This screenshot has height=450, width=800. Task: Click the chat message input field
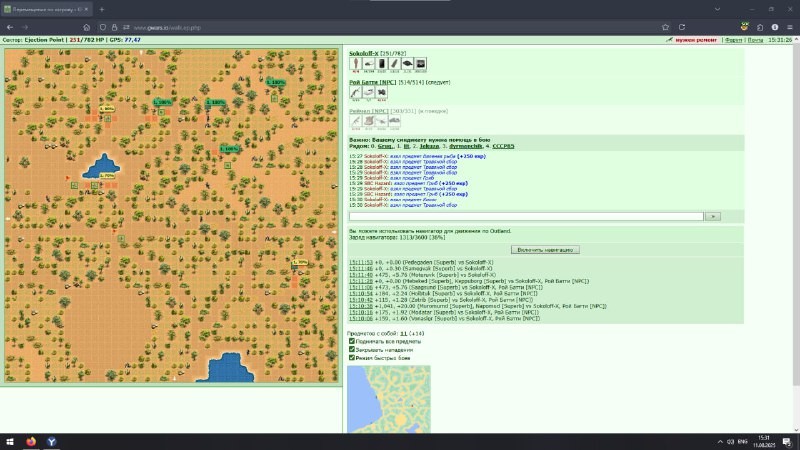pos(526,216)
